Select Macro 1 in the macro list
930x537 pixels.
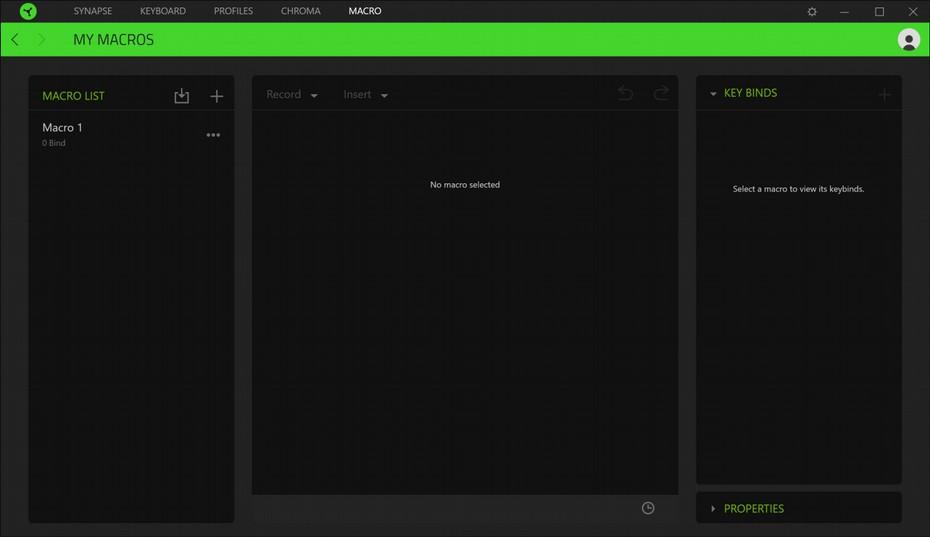(x=131, y=134)
